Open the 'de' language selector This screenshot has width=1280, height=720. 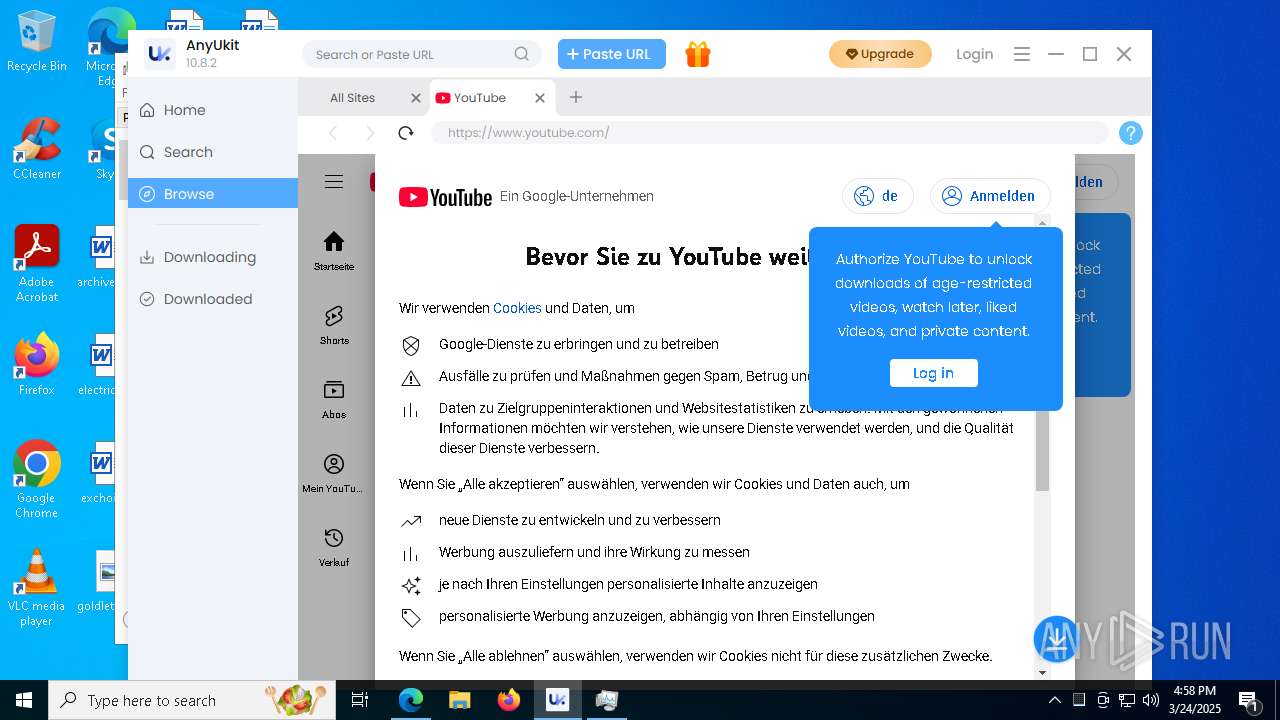pyautogui.click(x=878, y=196)
